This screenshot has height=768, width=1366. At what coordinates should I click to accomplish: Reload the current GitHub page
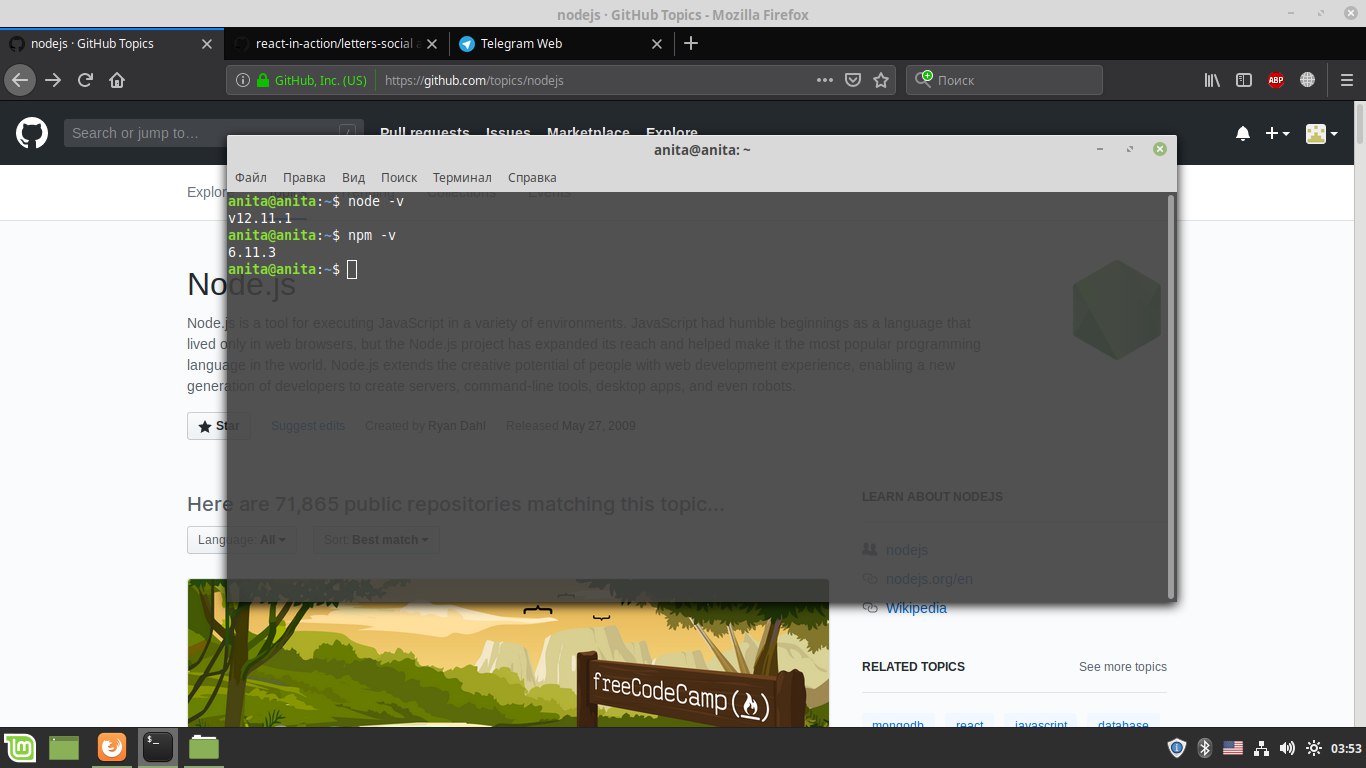tap(86, 80)
